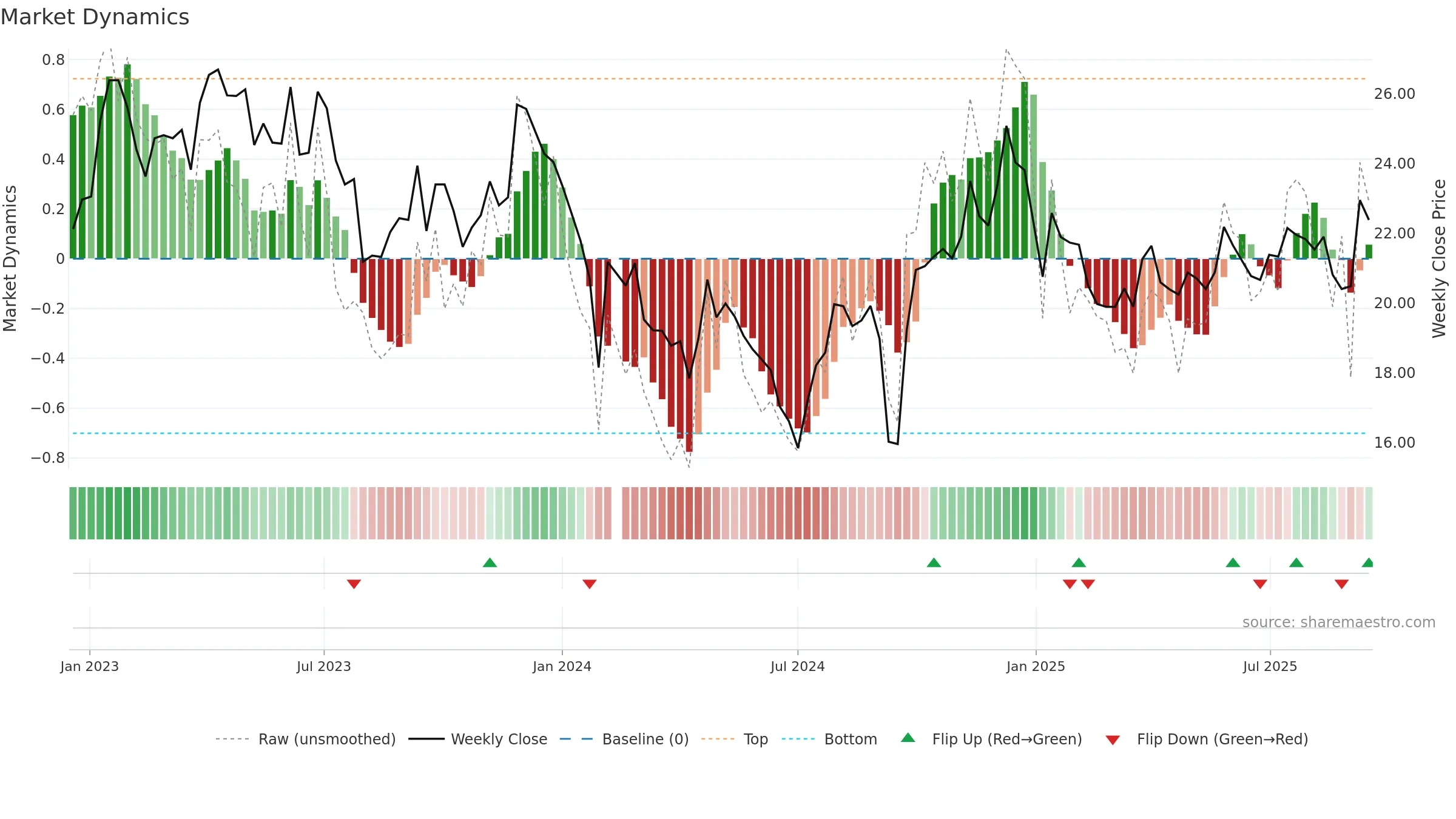1456x819 pixels.
Task: Click the −0.4 left axis tick label
Action: [48, 358]
